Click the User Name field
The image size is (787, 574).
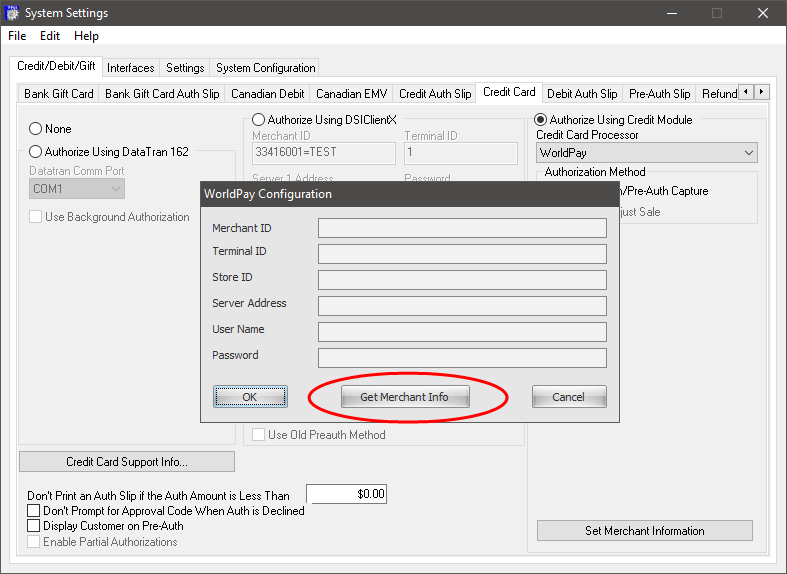[462, 332]
